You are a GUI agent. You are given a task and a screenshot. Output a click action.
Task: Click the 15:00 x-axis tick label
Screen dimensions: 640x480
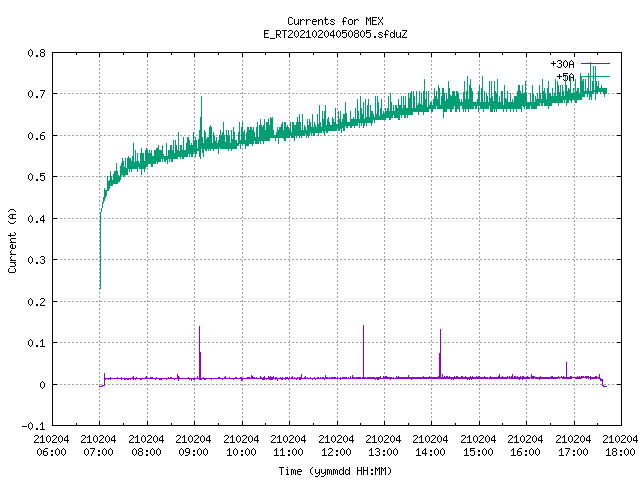pyautogui.click(x=478, y=452)
